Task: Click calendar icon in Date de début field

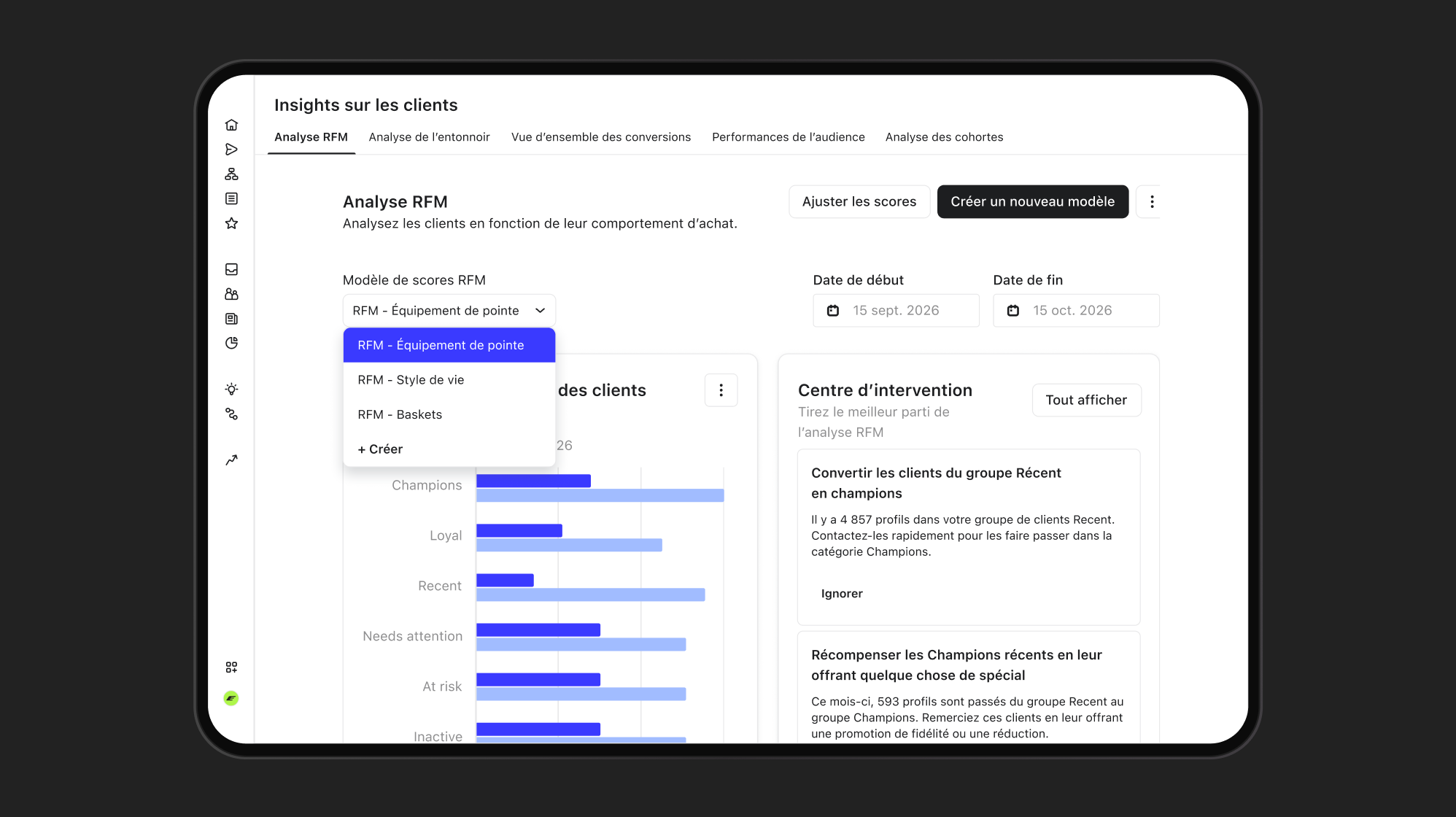Action: (832, 311)
